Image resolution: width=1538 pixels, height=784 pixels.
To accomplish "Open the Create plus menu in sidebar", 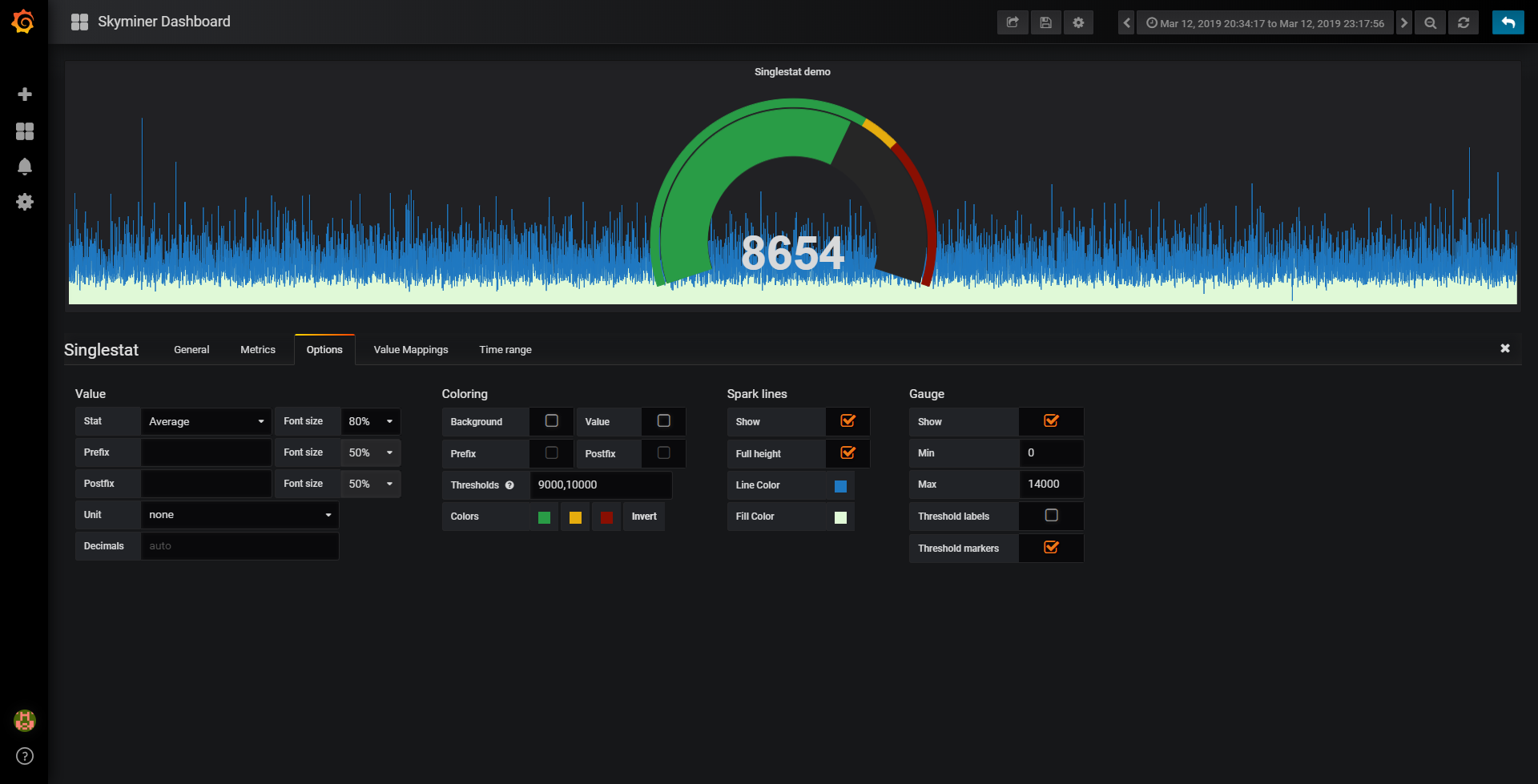I will tap(25, 94).
